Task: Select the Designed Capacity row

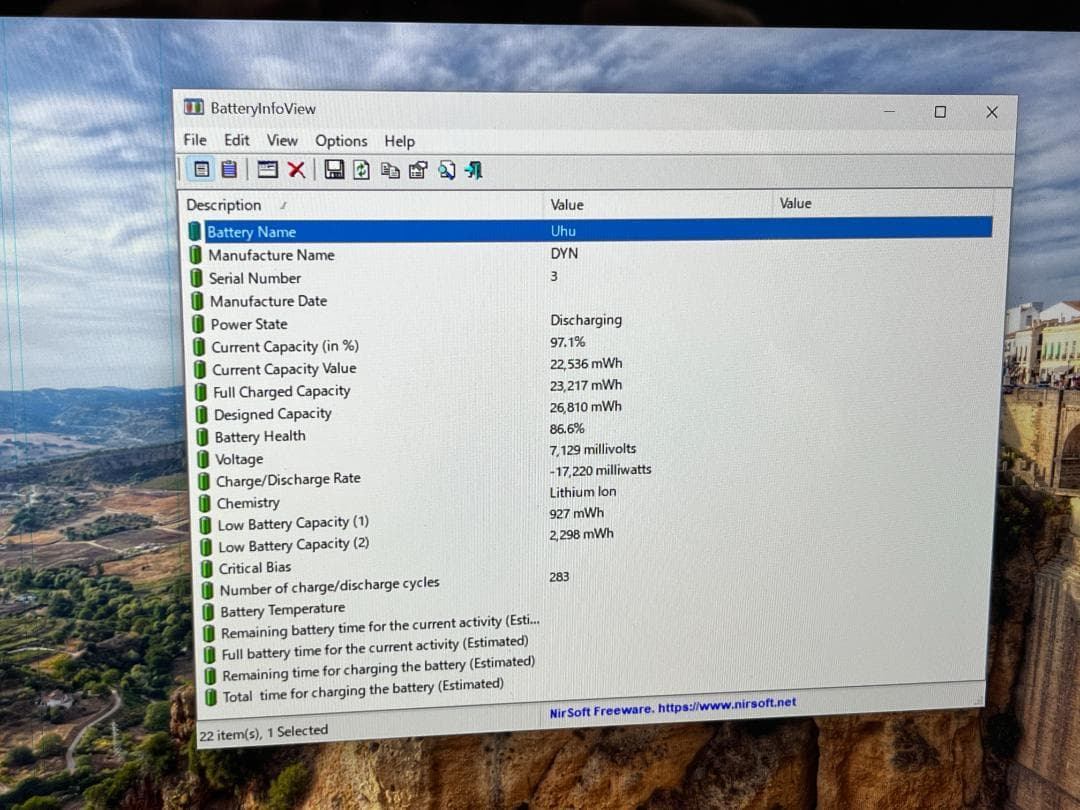Action: 272,414
